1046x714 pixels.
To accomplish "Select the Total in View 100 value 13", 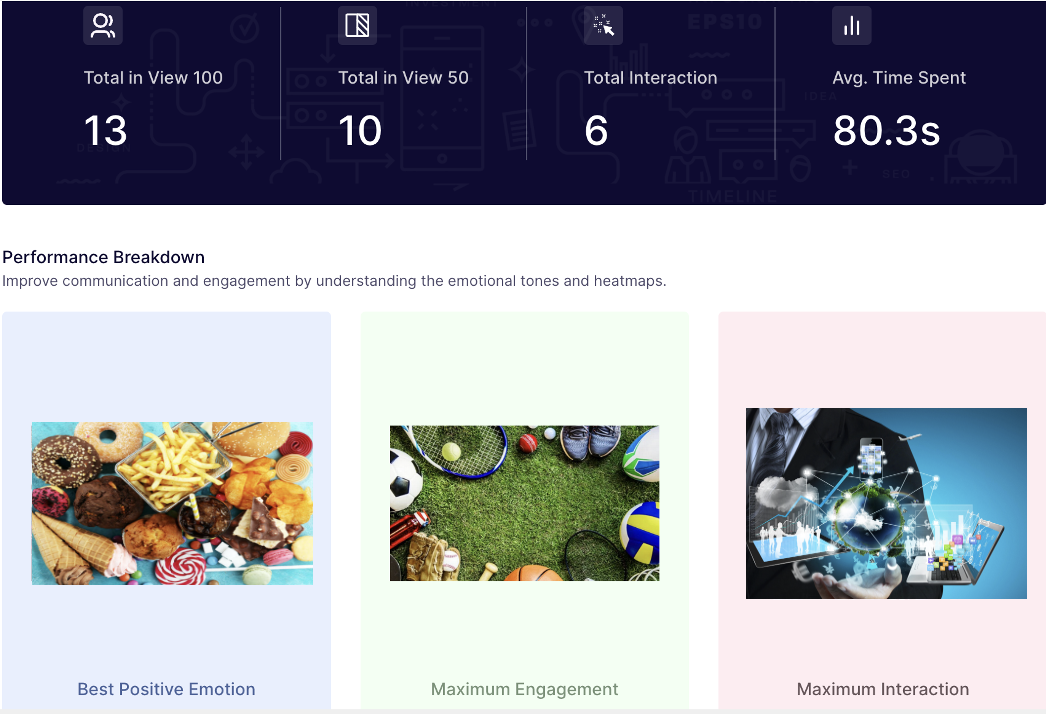I will [105, 131].
